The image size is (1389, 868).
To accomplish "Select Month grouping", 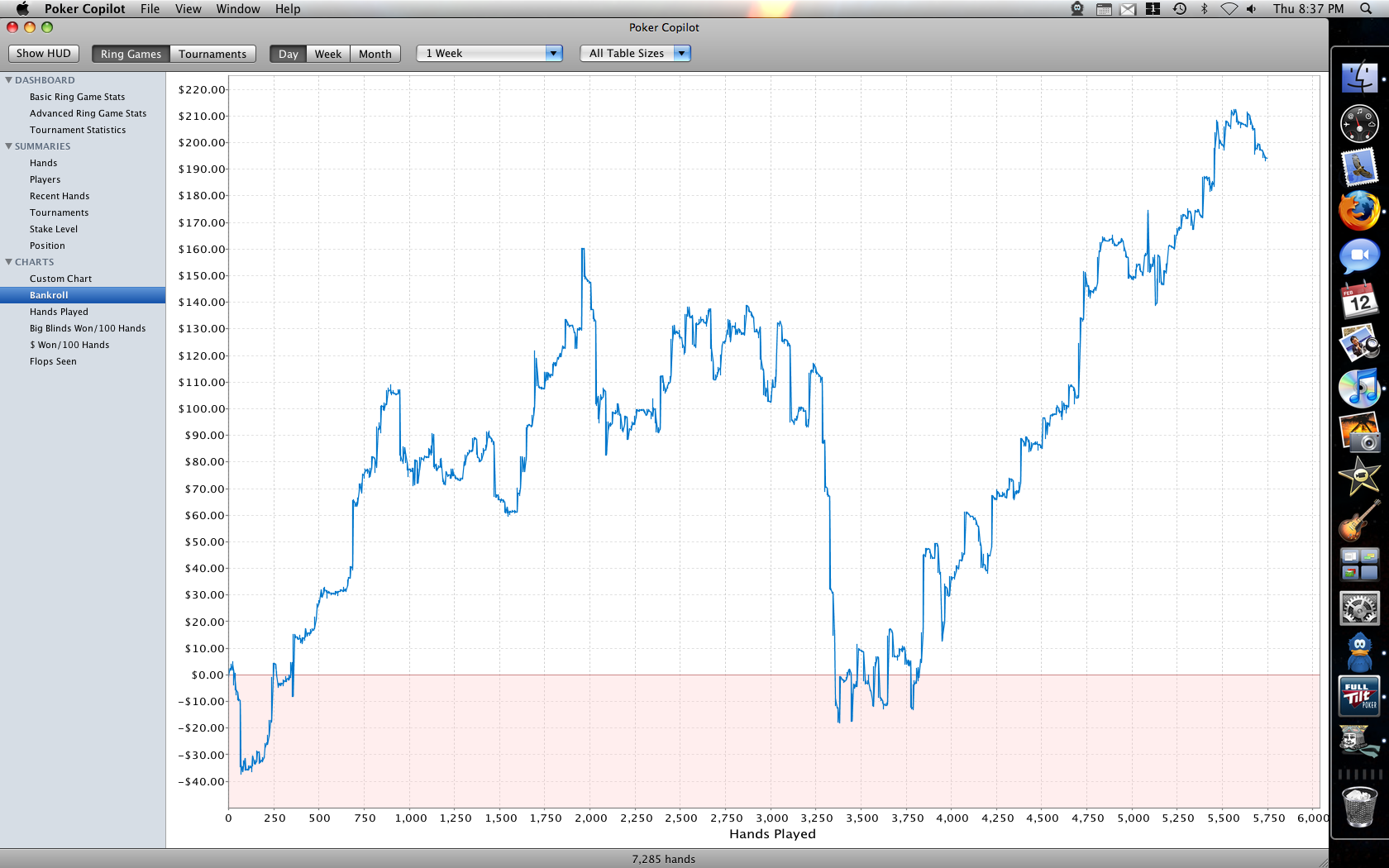I will (375, 54).
